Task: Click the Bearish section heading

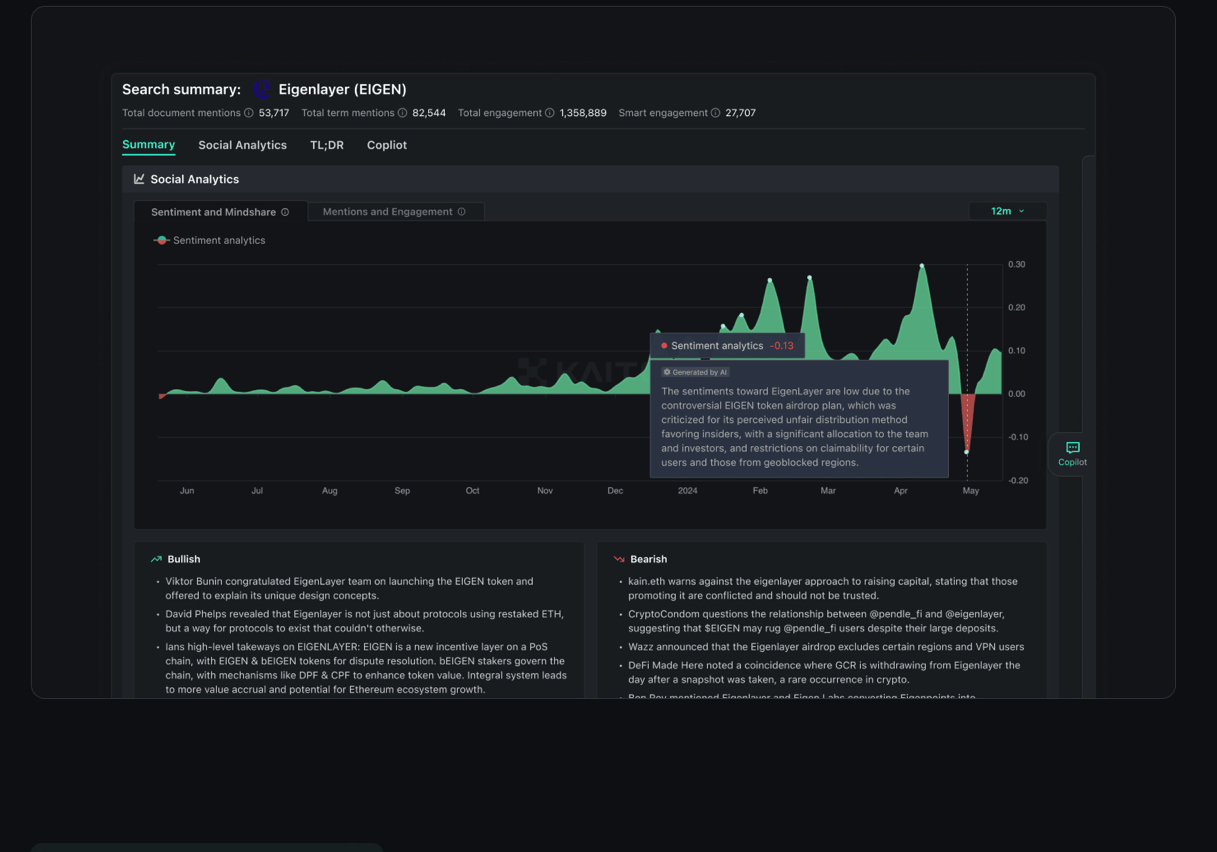Action: coord(648,559)
